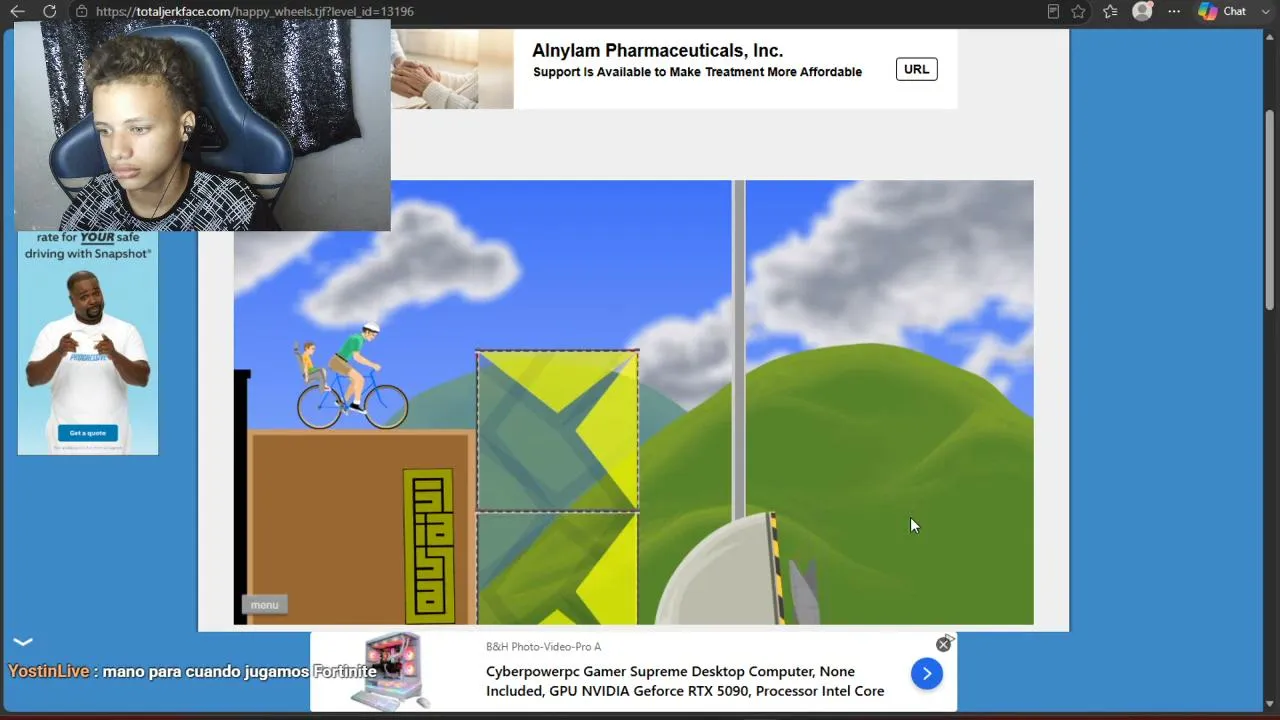Close the bottom Cyberpowerpc ad
Viewport: 1280px width, 720px height.
943,645
